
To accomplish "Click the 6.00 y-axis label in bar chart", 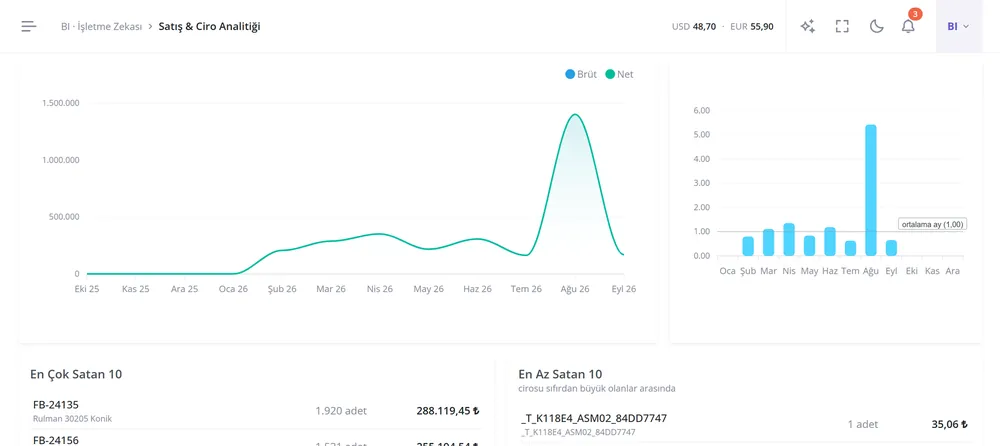I will click(701, 110).
